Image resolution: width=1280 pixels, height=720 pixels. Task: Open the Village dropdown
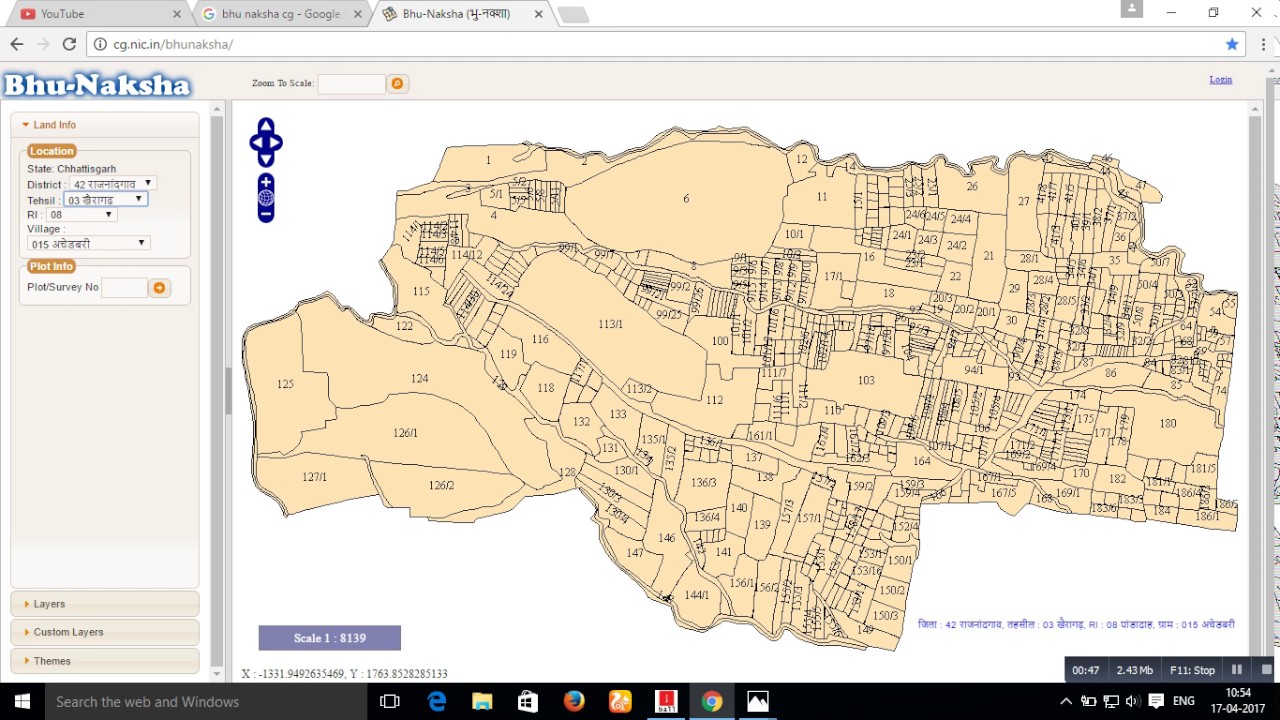click(88, 243)
